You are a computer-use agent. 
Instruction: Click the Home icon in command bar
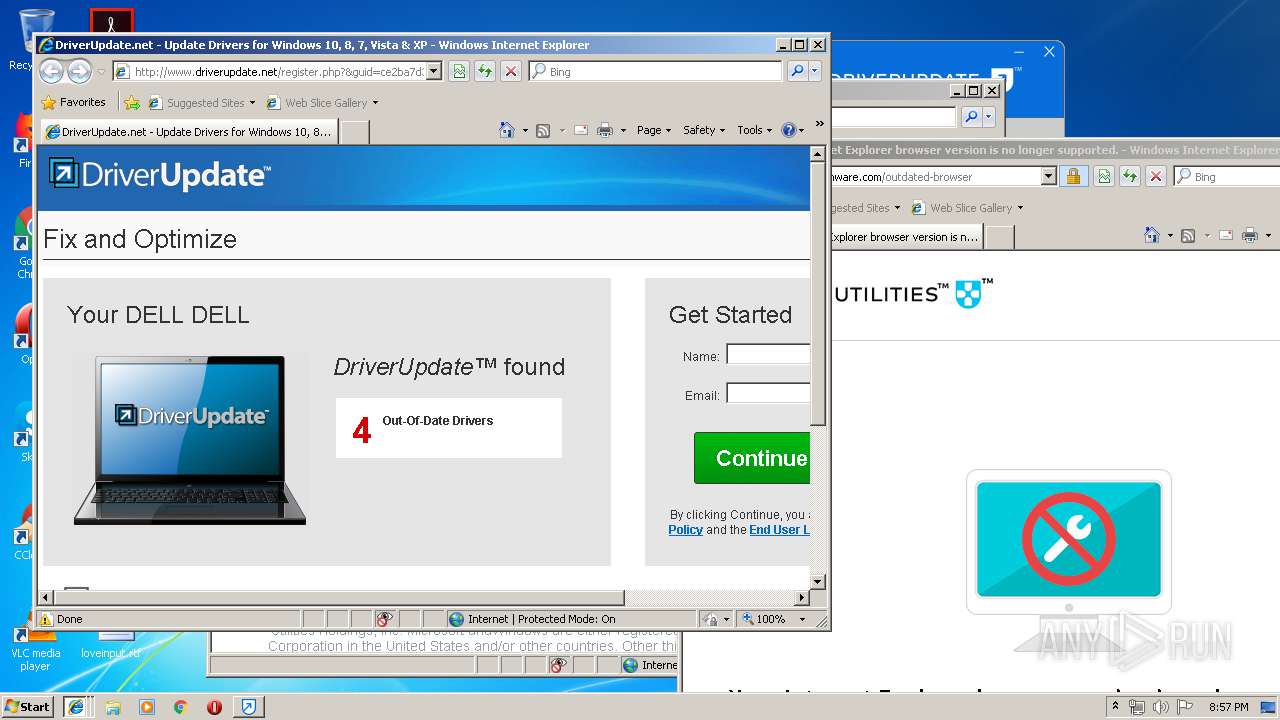(506, 130)
